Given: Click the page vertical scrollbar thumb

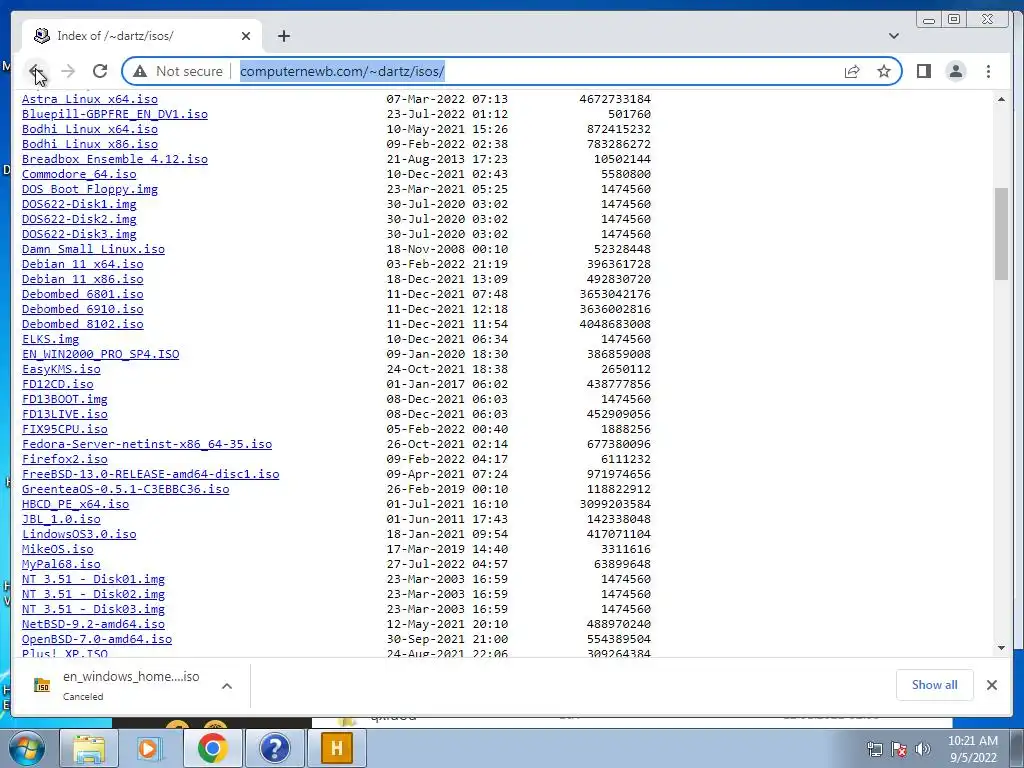Looking at the screenshot, I should 1001,233.
